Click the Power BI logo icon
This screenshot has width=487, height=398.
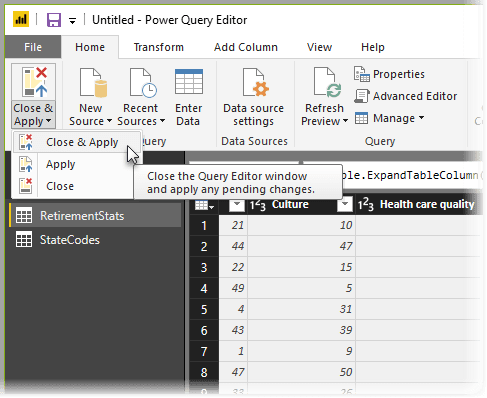(x=21, y=19)
